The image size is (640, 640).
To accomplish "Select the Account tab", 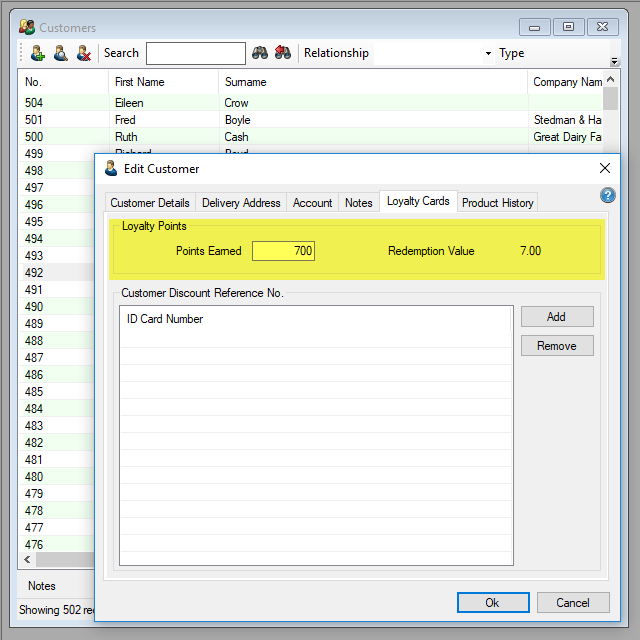I will [312, 203].
